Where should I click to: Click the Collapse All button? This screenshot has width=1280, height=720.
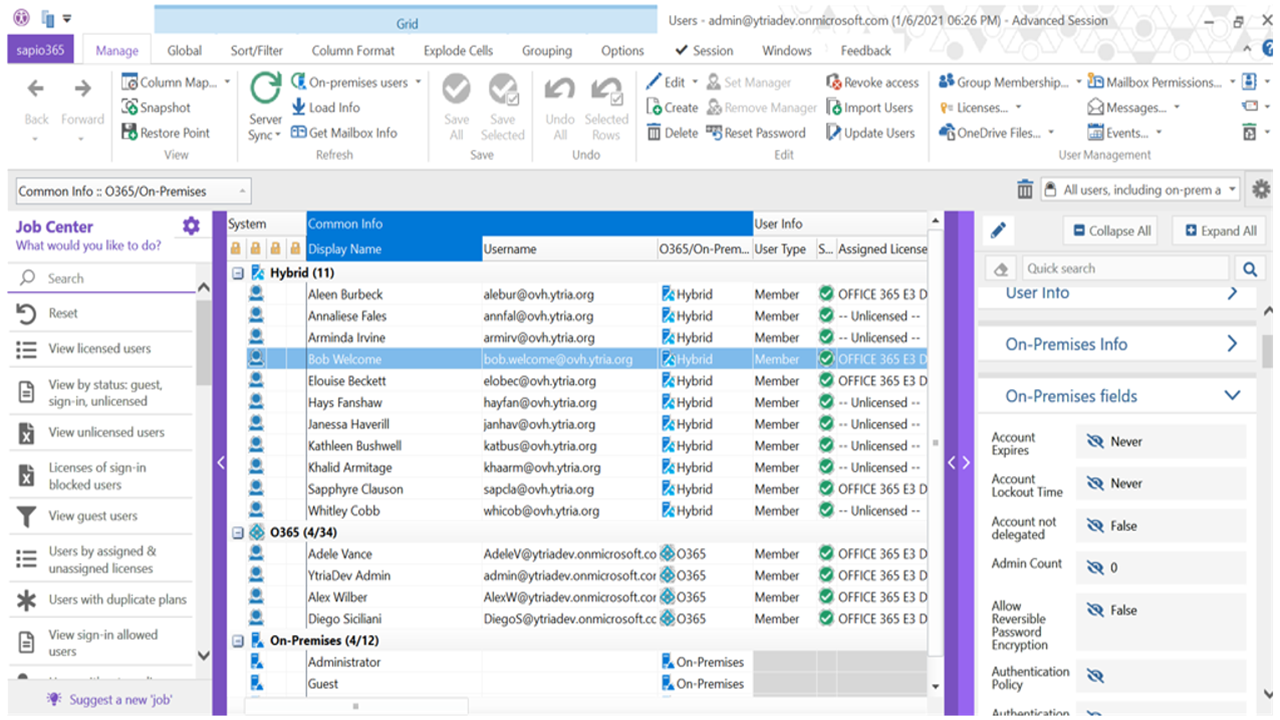[1109, 231]
